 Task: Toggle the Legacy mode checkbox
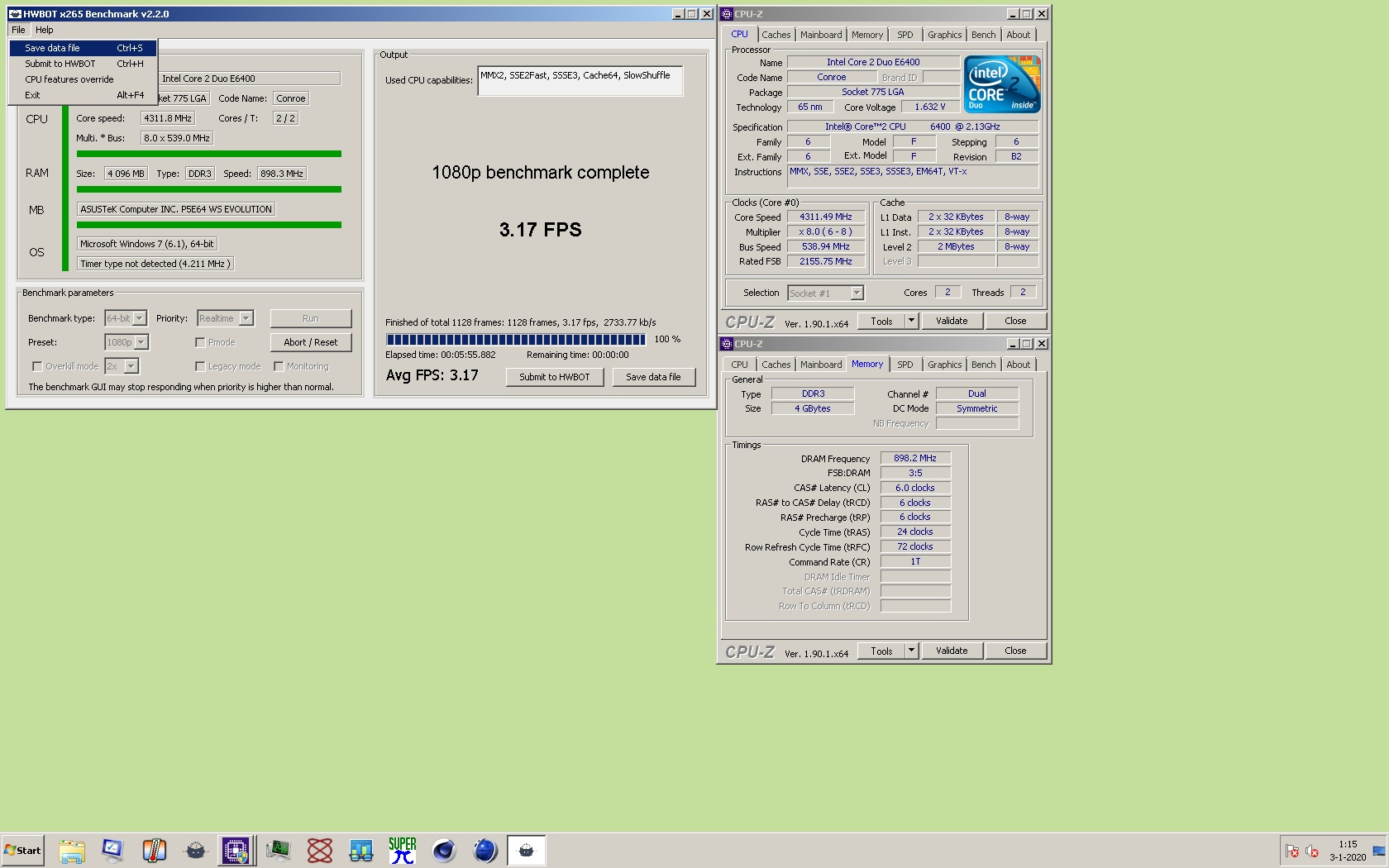[200, 366]
